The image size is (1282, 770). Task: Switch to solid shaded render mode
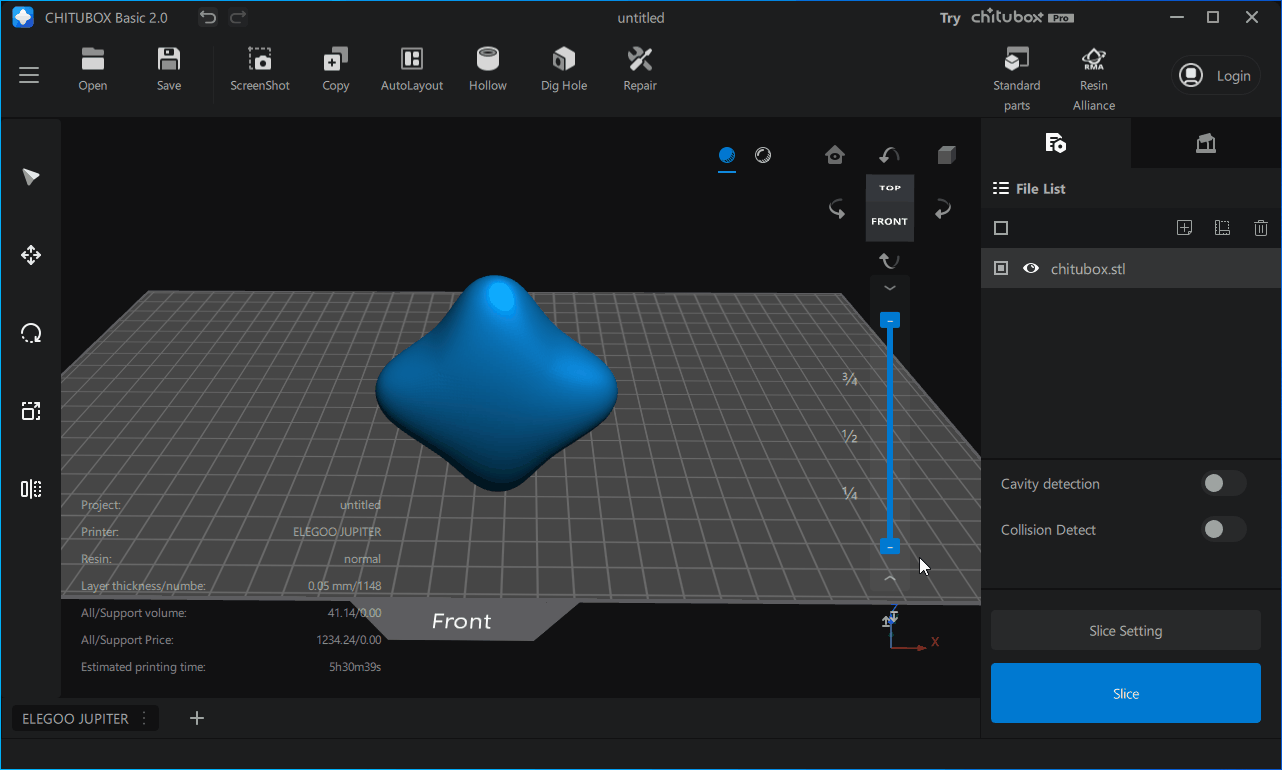tap(727, 155)
